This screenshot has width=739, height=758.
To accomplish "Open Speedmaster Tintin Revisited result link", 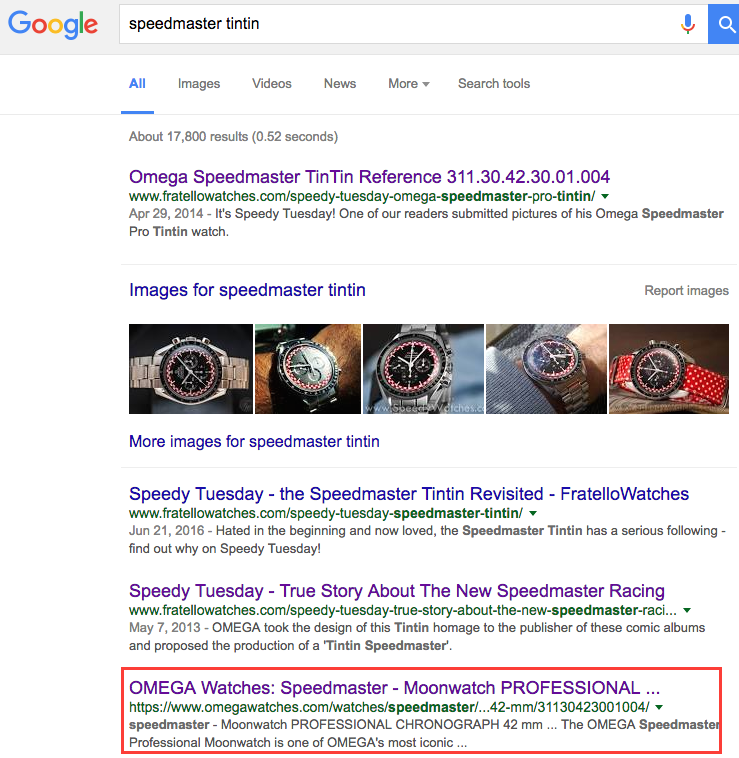I will click(409, 494).
